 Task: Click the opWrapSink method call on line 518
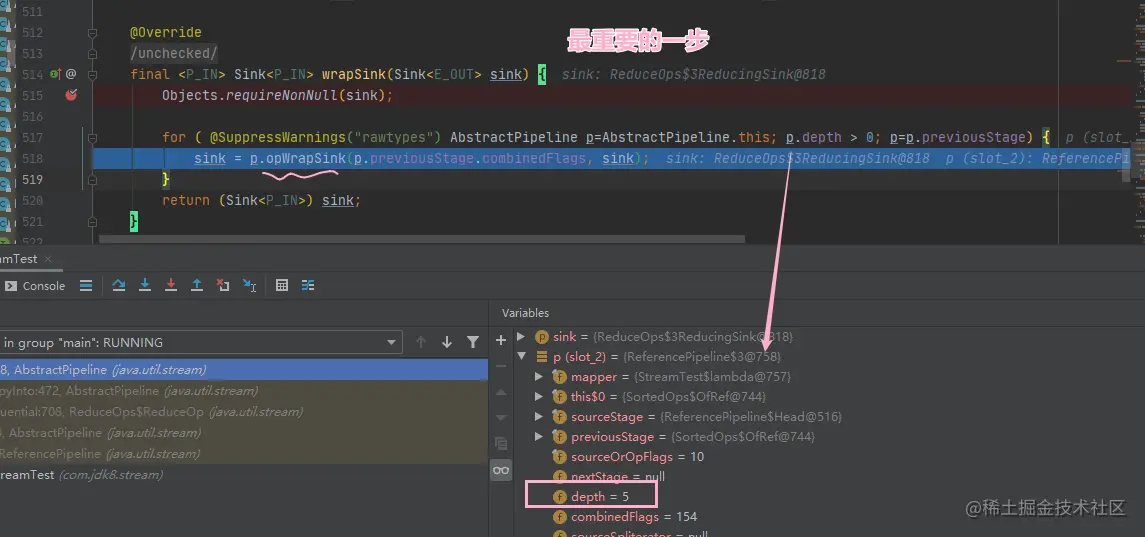click(305, 159)
